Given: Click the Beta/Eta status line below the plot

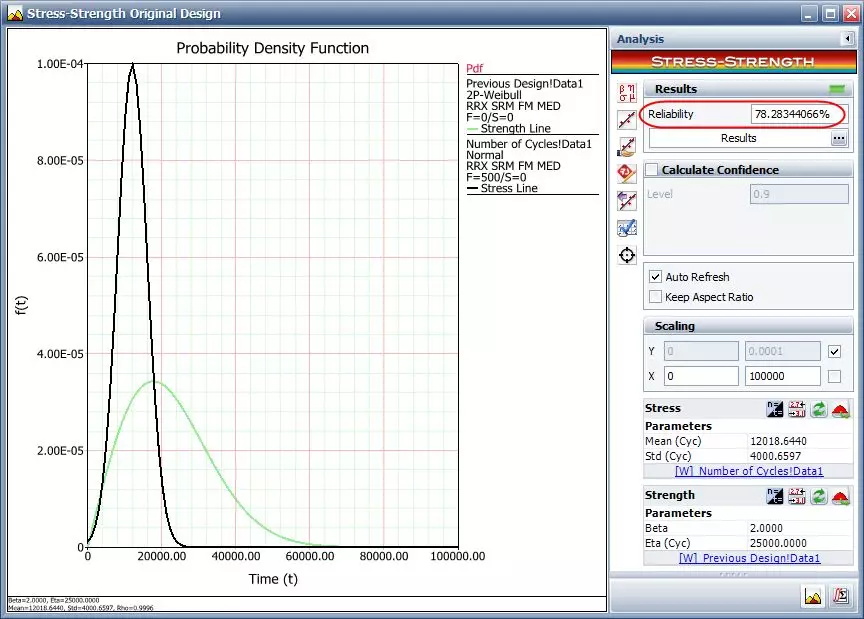Looking at the screenshot, I should pyautogui.click(x=54, y=600).
